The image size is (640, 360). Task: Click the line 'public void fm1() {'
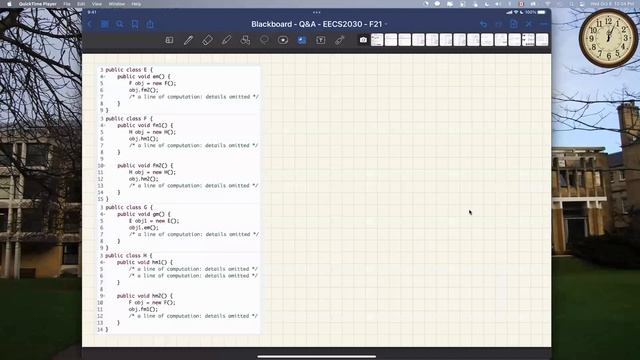click(145, 125)
